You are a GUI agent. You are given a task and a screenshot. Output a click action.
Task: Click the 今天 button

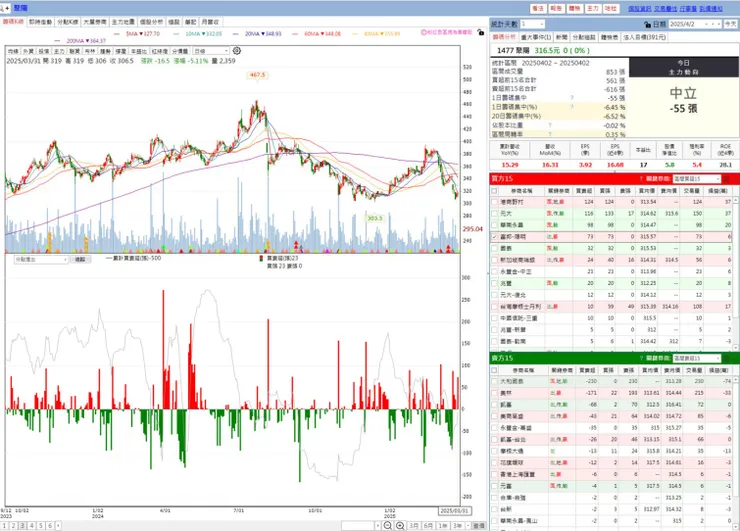pos(731,24)
